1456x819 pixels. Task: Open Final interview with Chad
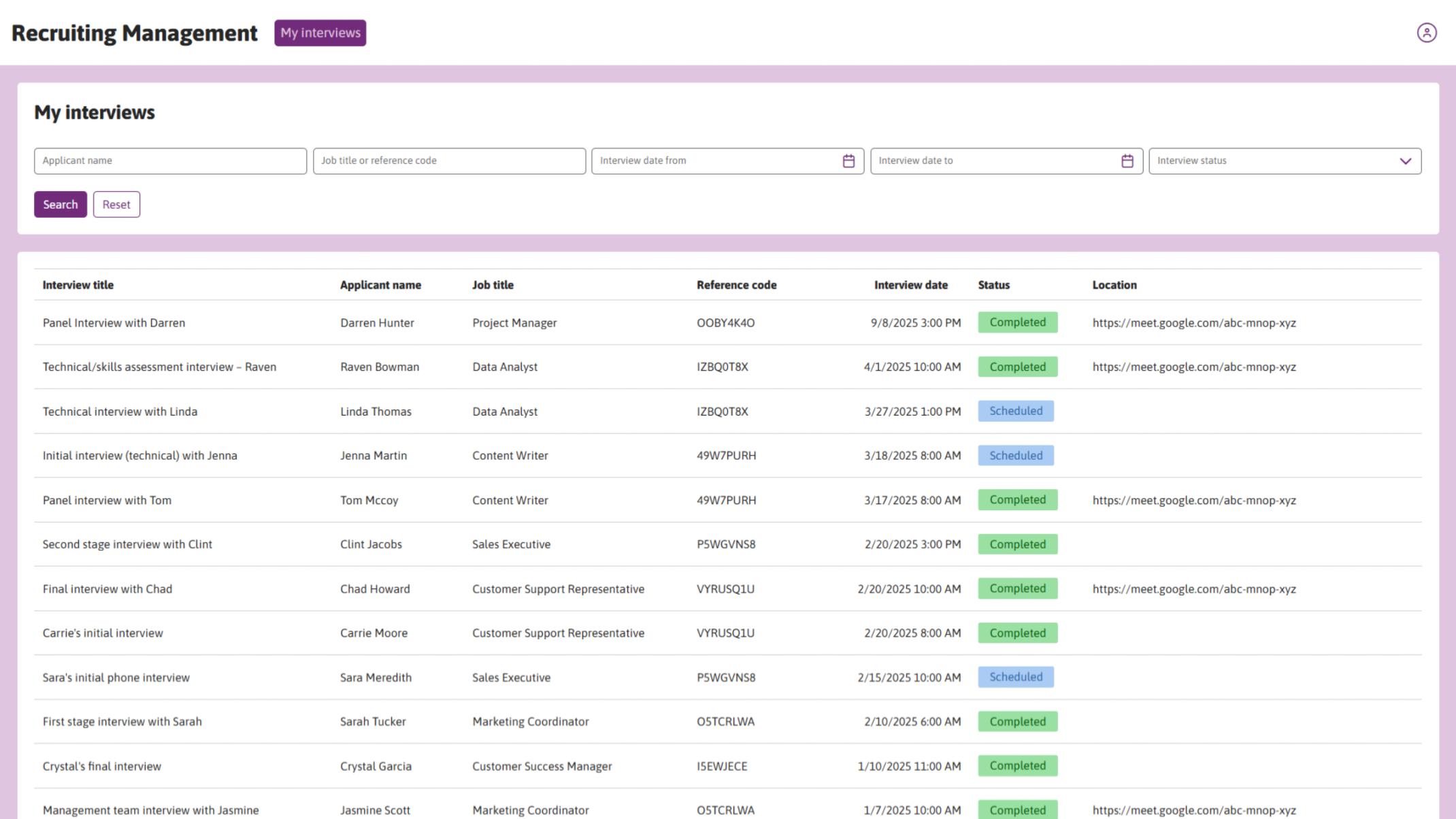pos(107,589)
